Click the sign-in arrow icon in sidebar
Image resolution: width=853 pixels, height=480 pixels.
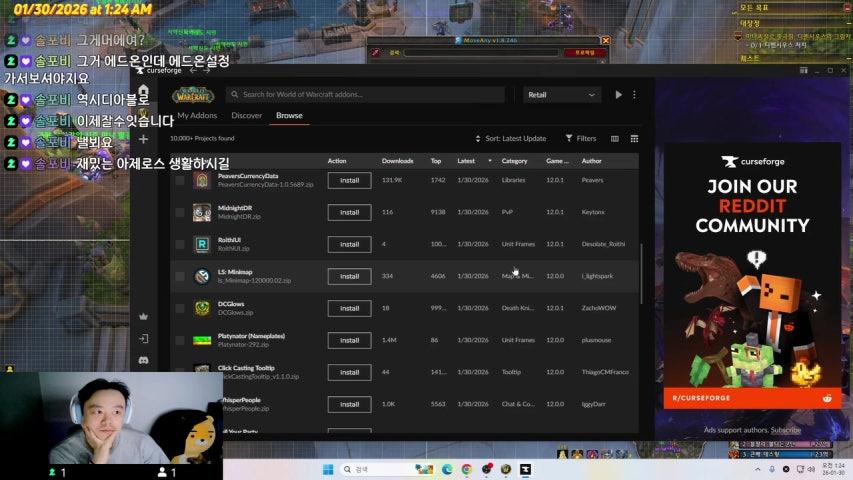(x=144, y=339)
